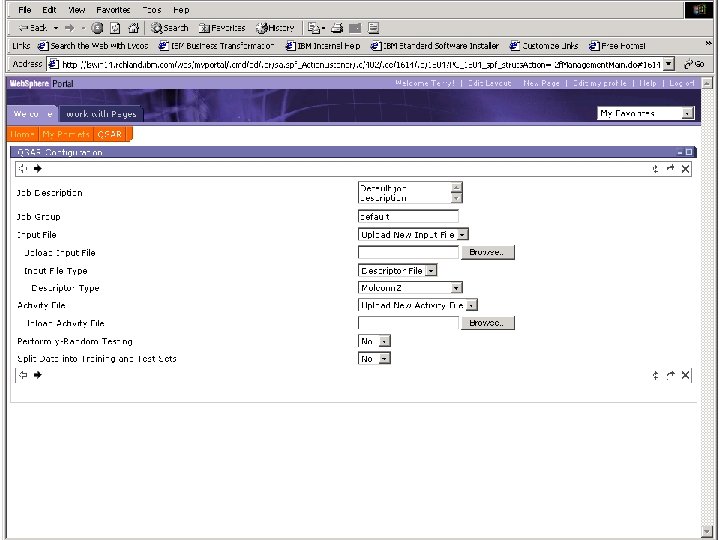
Task: Click the Upload Input File text field
Action: (x=408, y=252)
